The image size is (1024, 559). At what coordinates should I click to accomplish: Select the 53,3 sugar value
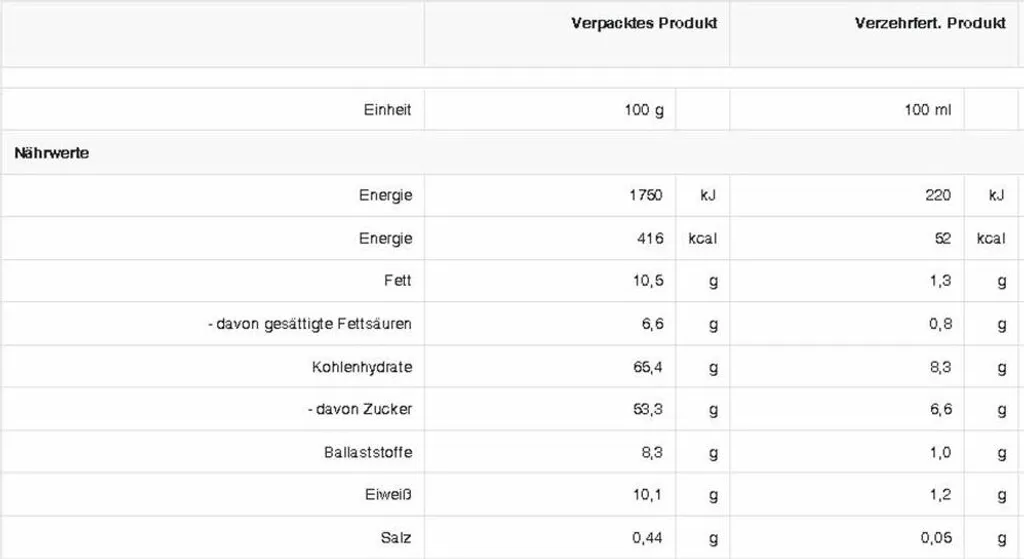tap(648, 409)
